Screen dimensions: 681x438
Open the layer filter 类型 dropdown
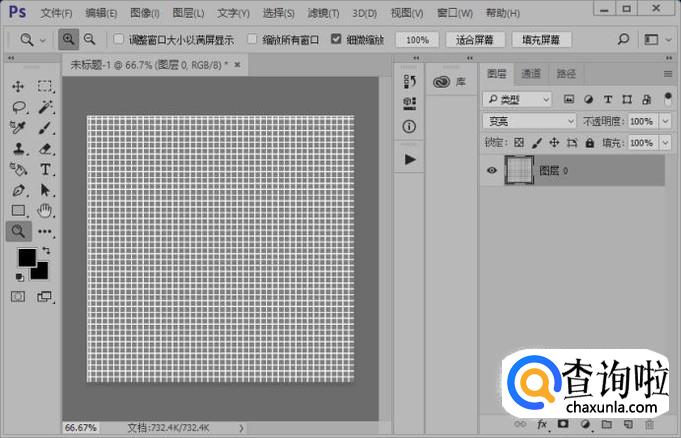point(516,99)
